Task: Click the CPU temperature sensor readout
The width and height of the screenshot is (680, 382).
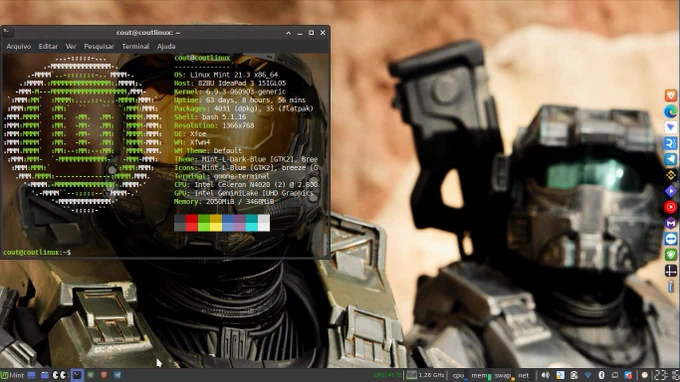Action: click(388, 375)
